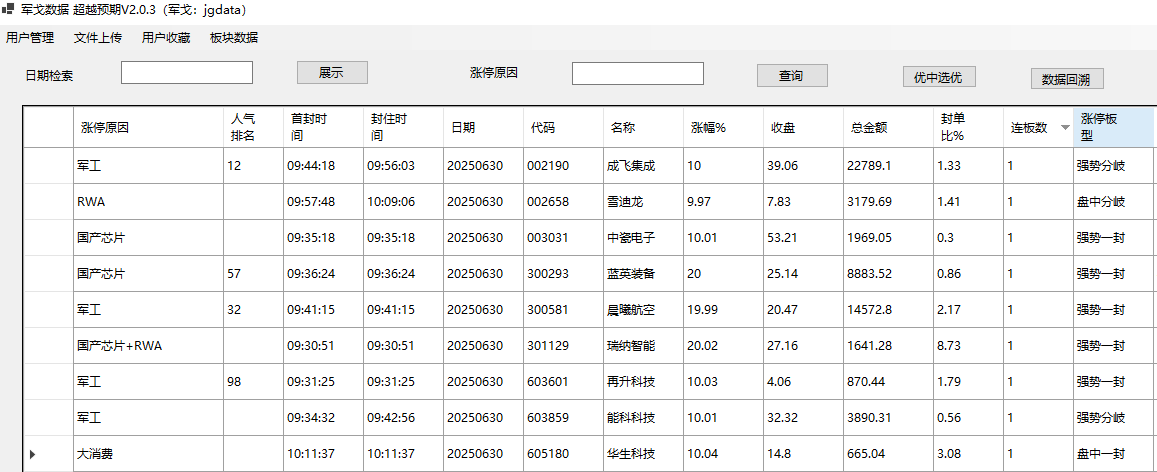1157x472 pixels.
Task: Select stock name cell 蓝英装备
Action: pyautogui.click(x=643, y=274)
